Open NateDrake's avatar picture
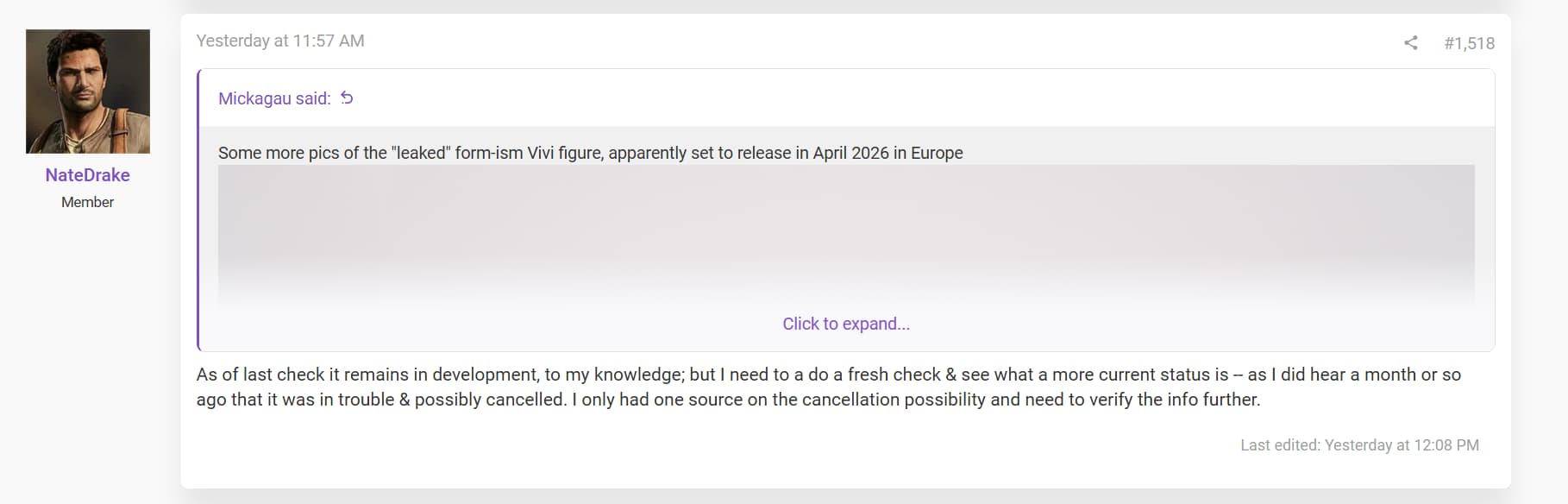Image resolution: width=1568 pixels, height=504 pixels. (88, 91)
